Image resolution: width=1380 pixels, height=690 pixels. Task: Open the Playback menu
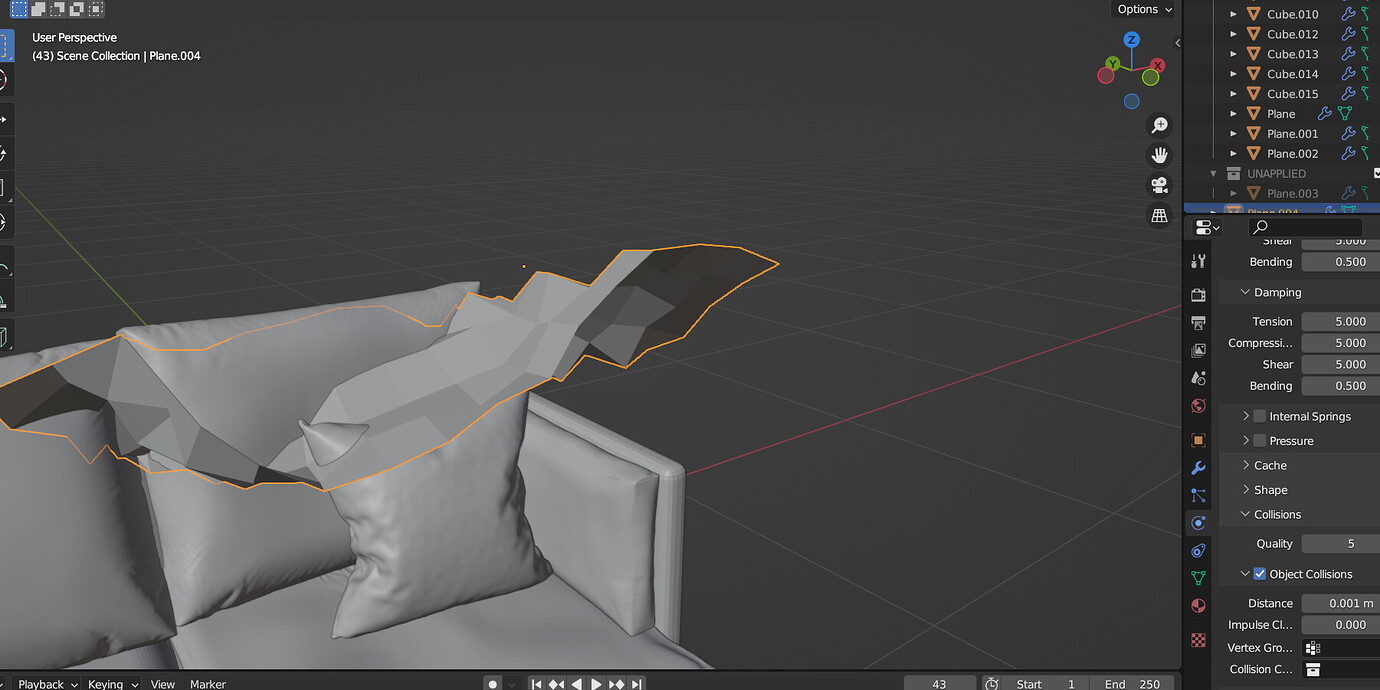click(47, 684)
